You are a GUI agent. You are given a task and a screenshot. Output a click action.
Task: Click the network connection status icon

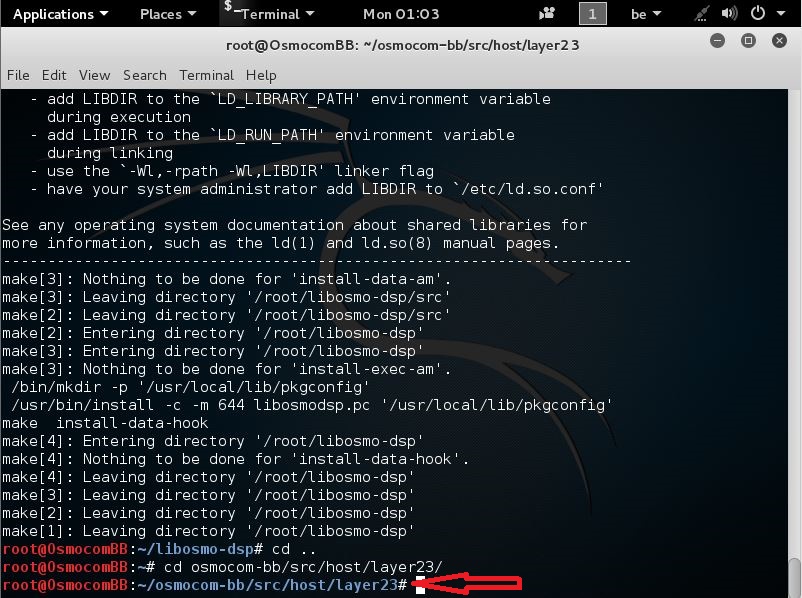coord(702,14)
